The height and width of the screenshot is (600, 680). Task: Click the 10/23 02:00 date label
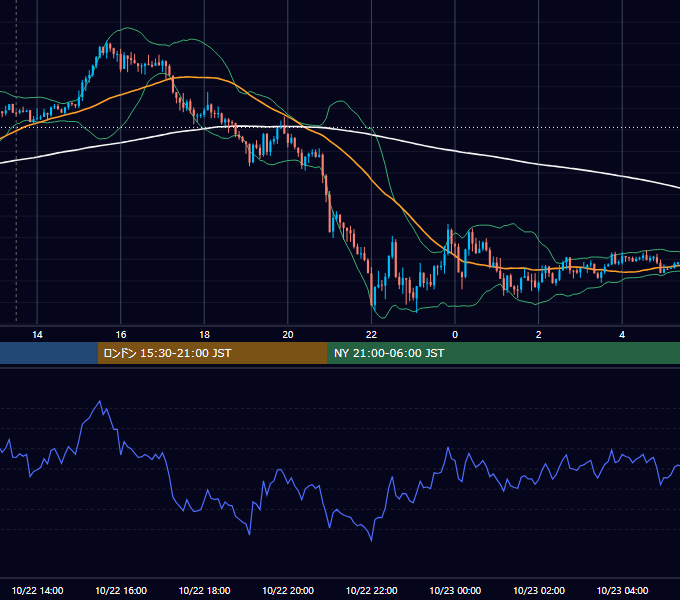539,590
